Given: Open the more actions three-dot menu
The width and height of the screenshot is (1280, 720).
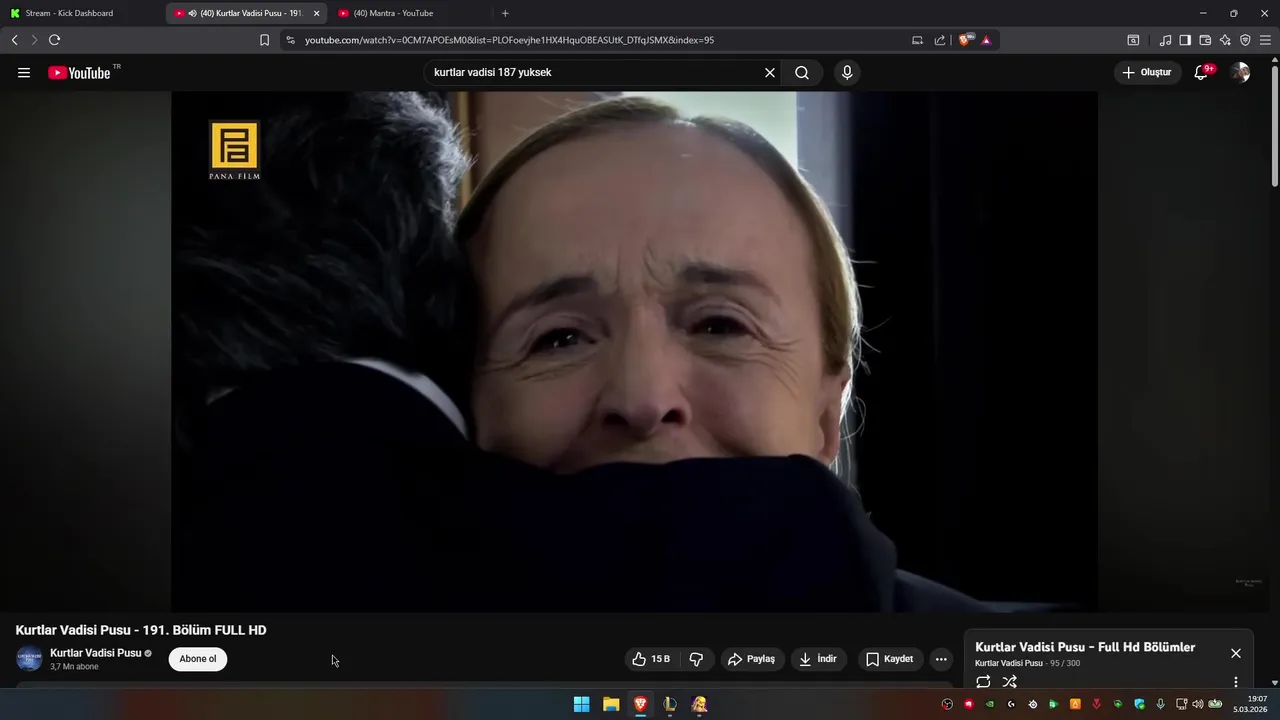Looking at the screenshot, I should coord(941,659).
